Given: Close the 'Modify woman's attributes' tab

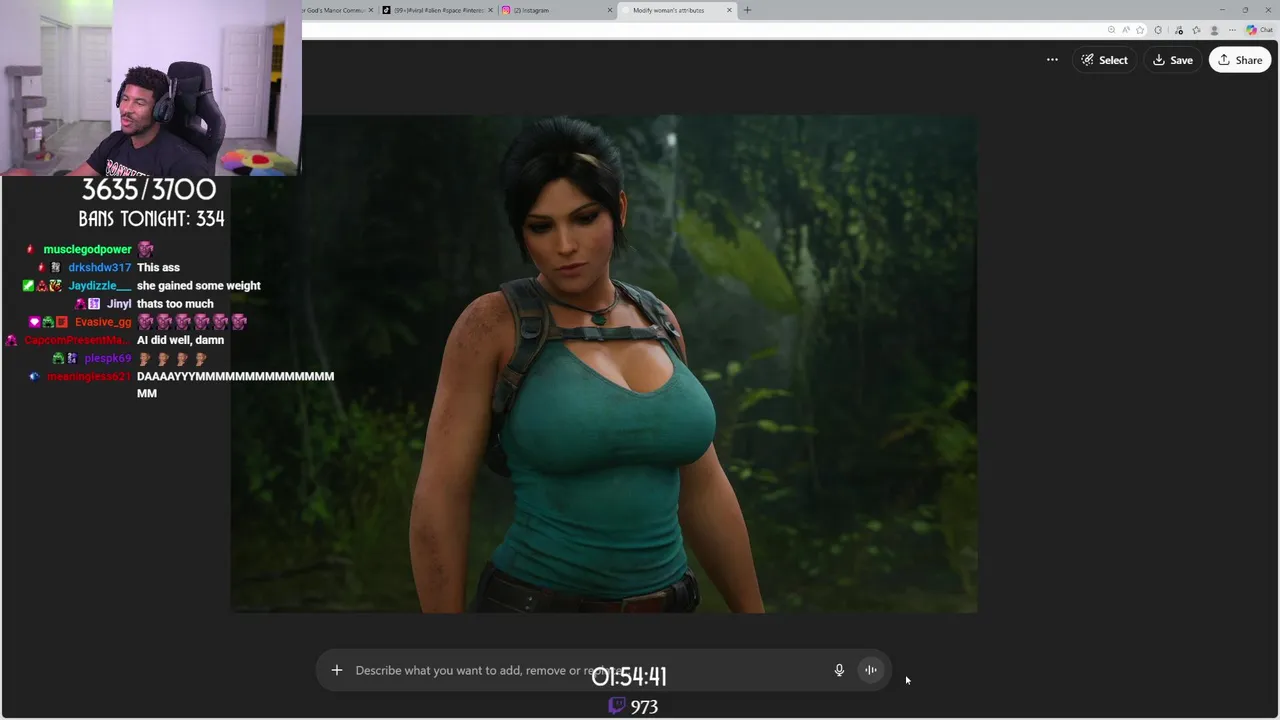Looking at the screenshot, I should click(x=729, y=10).
